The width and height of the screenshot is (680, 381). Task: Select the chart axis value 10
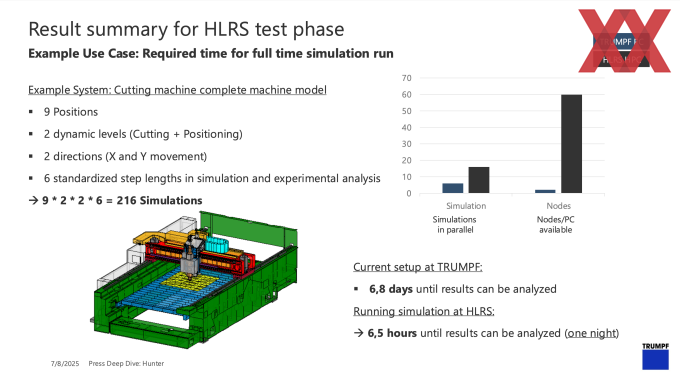pyautogui.click(x=406, y=177)
